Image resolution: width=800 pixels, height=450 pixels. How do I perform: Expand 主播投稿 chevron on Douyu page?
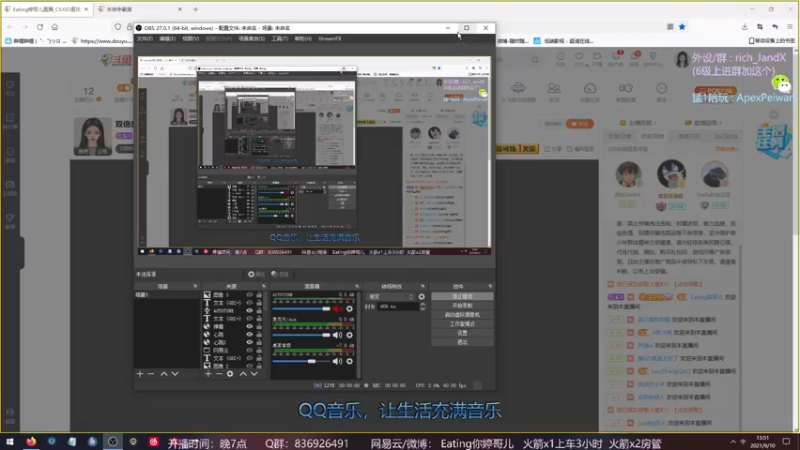tap(655, 123)
